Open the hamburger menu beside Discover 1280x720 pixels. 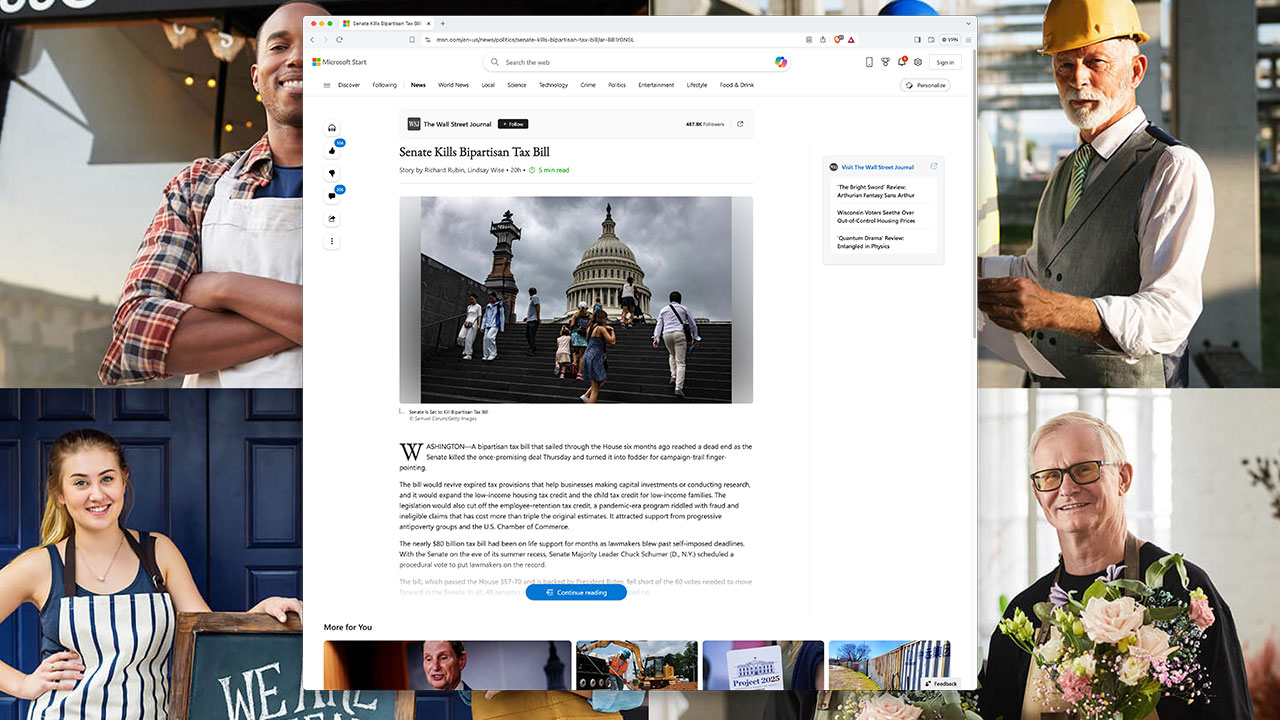[327, 85]
